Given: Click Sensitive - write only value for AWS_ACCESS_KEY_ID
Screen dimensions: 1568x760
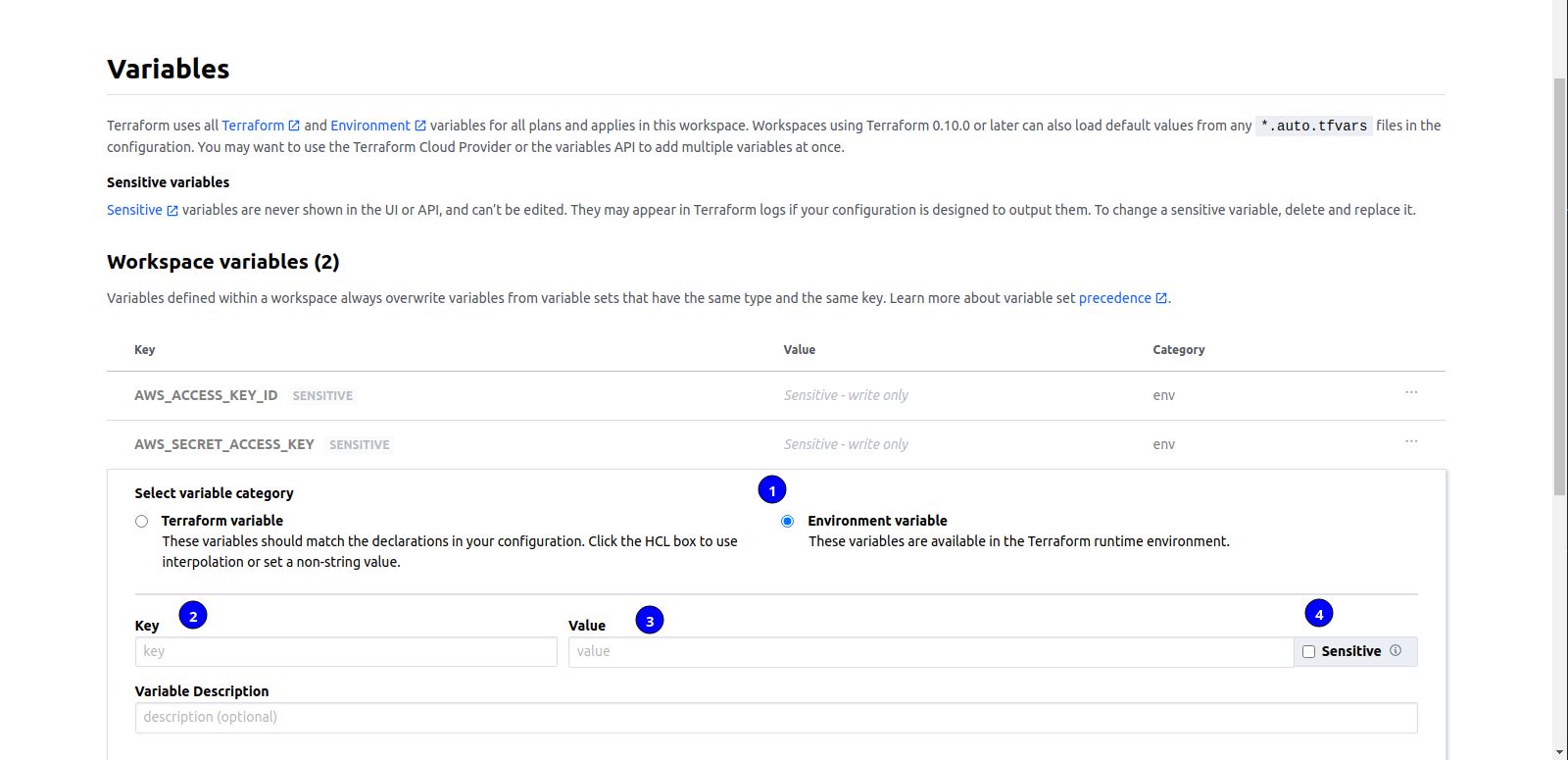Looking at the screenshot, I should coord(846,395).
